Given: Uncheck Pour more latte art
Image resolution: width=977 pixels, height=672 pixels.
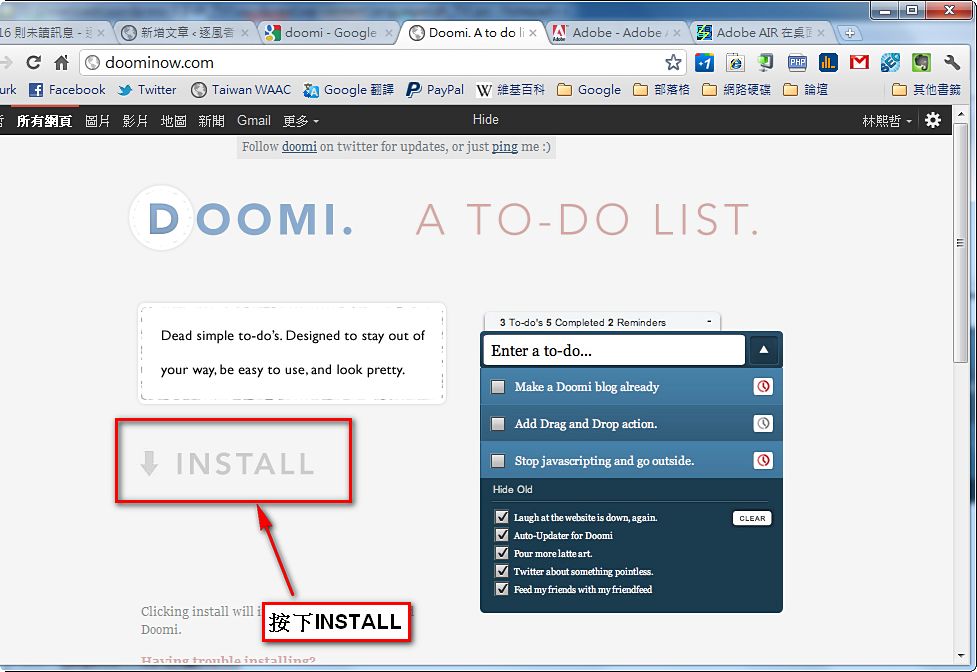Looking at the screenshot, I should click(502, 553).
